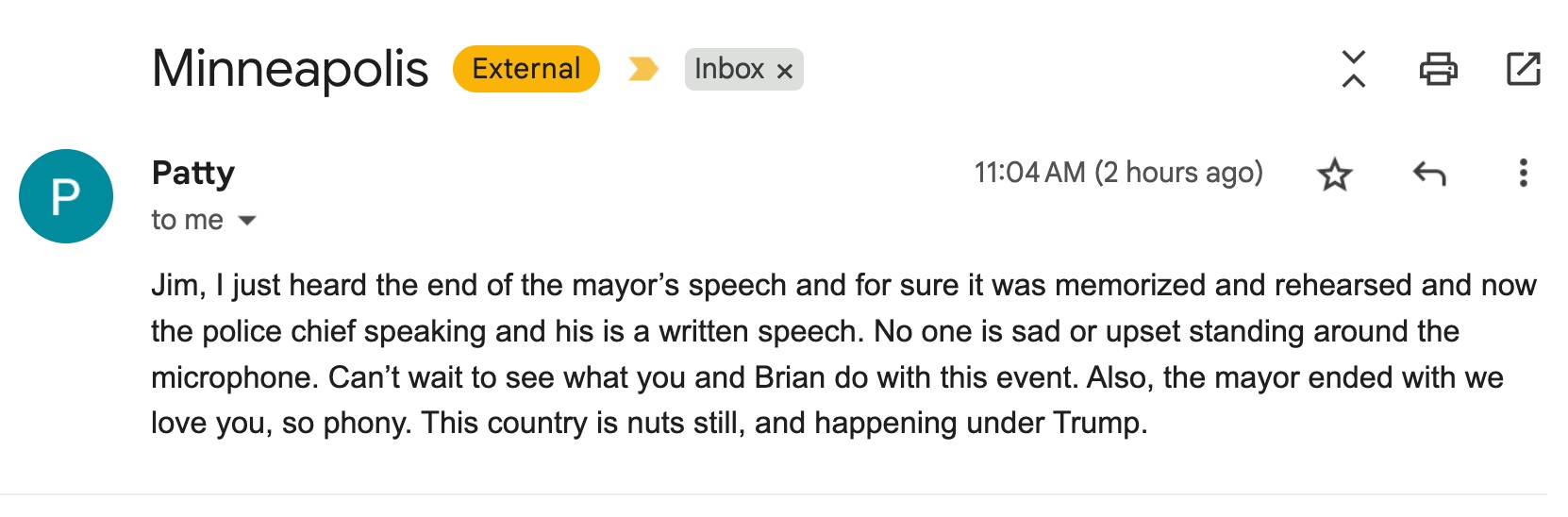Click the yellow External tag

526,69
